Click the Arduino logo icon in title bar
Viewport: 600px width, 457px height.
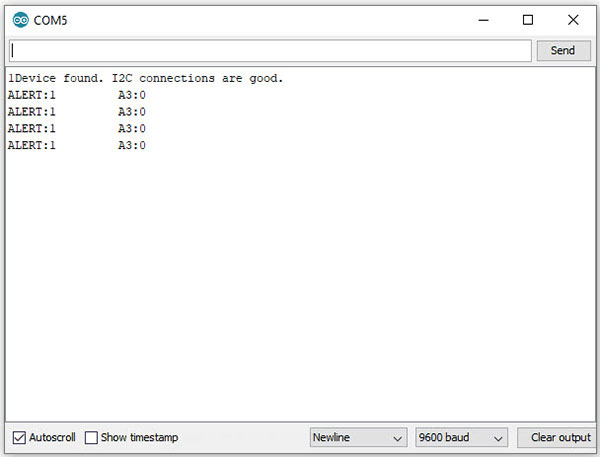(x=20, y=20)
